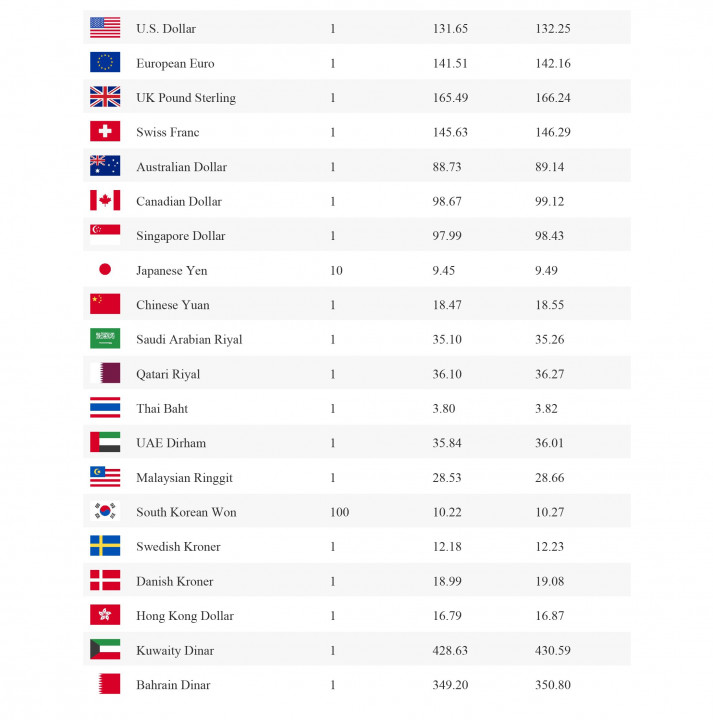Click the European Union flag icon
The width and height of the screenshot is (713, 720).
pos(105,62)
